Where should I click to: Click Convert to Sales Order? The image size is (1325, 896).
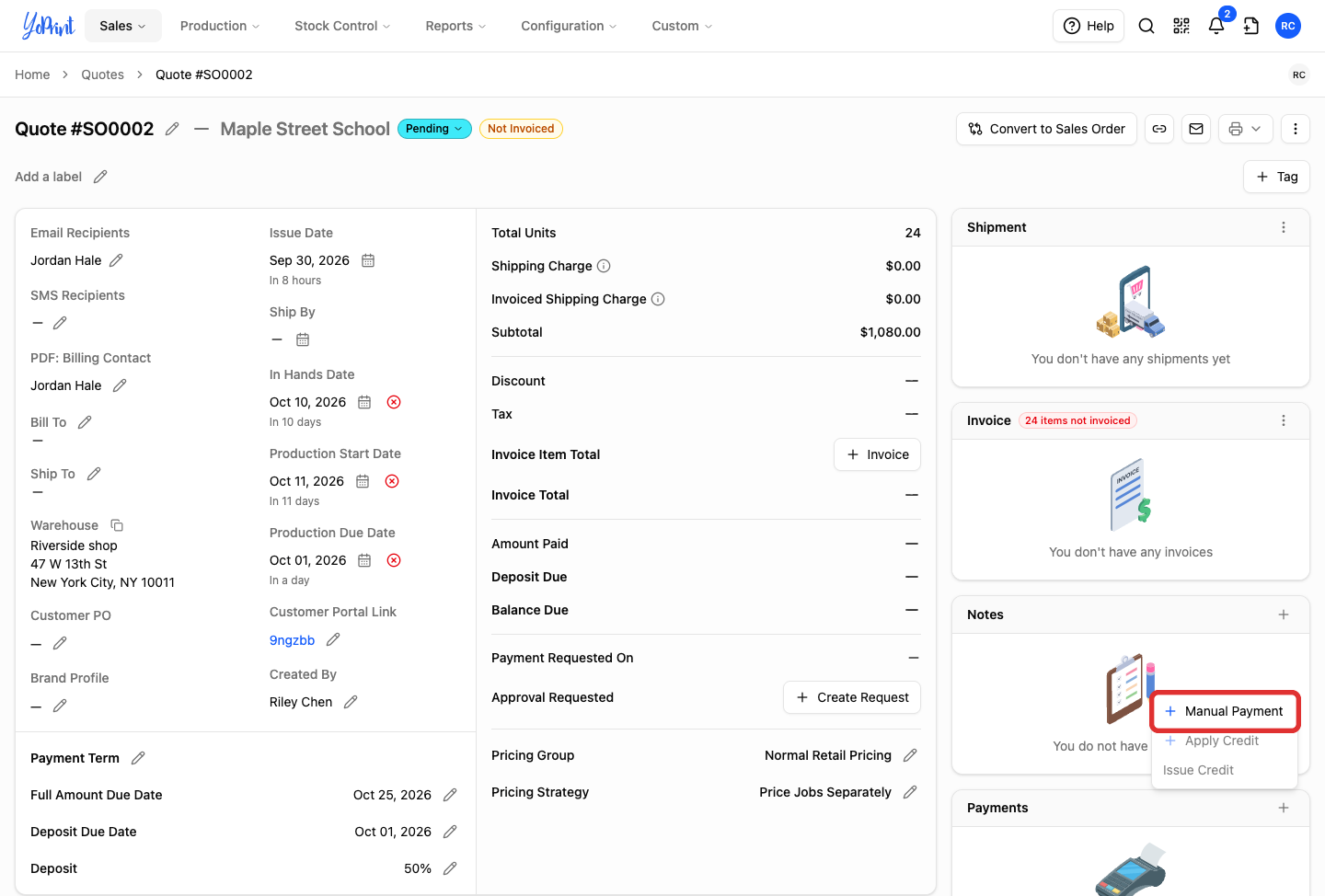pyautogui.click(x=1047, y=129)
